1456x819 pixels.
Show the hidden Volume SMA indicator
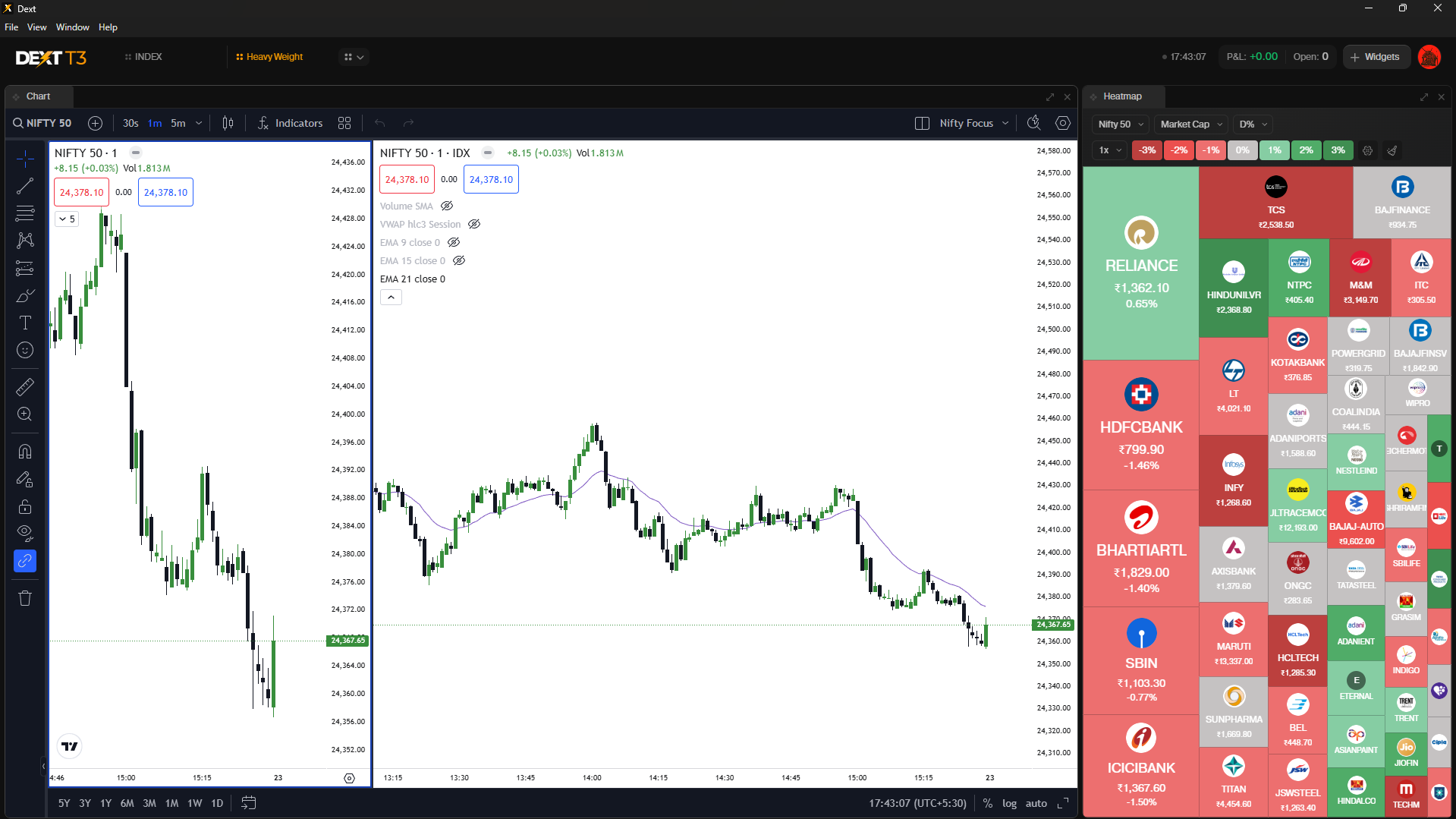coord(447,206)
